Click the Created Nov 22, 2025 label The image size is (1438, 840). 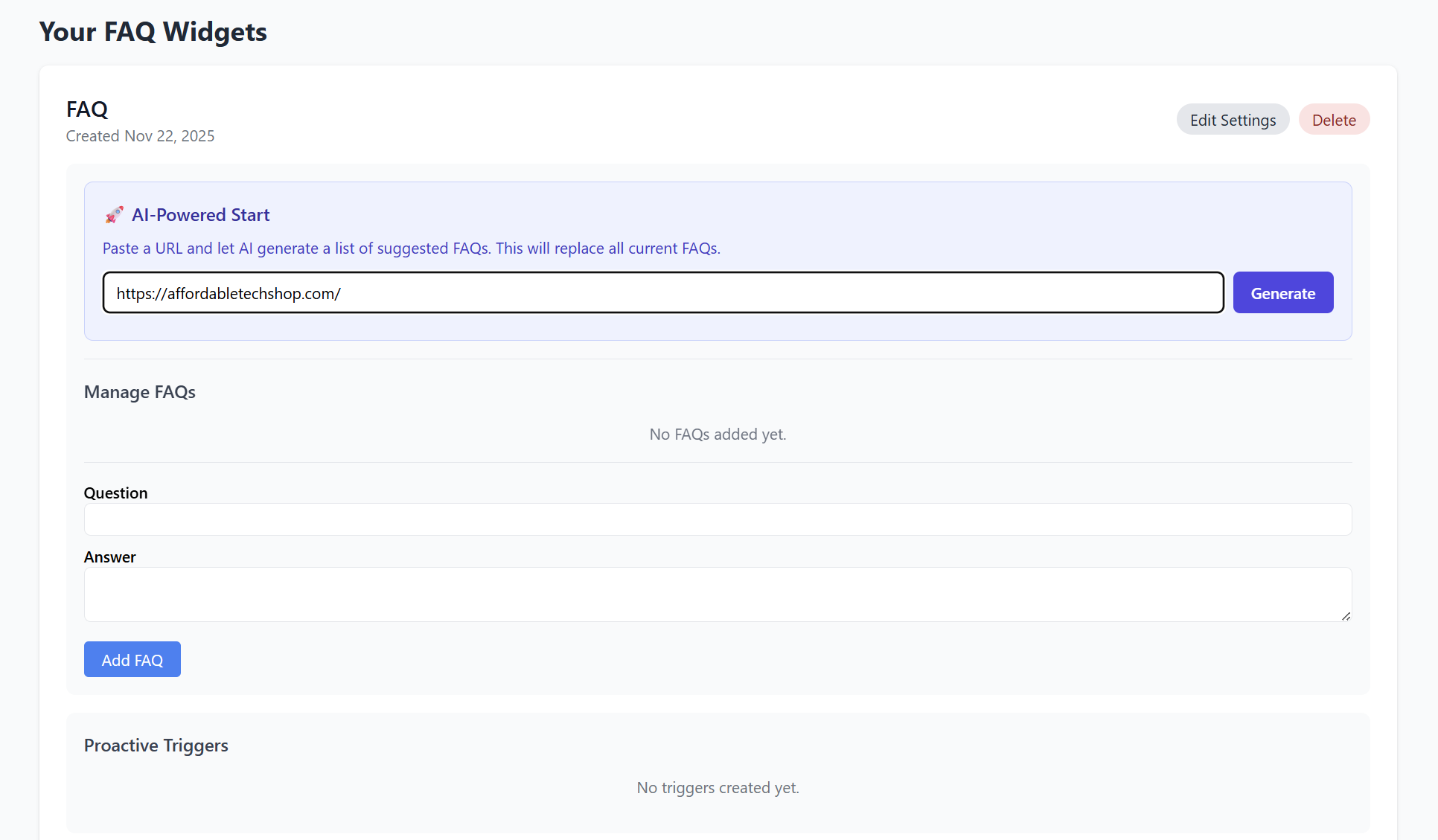[x=139, y=136]
